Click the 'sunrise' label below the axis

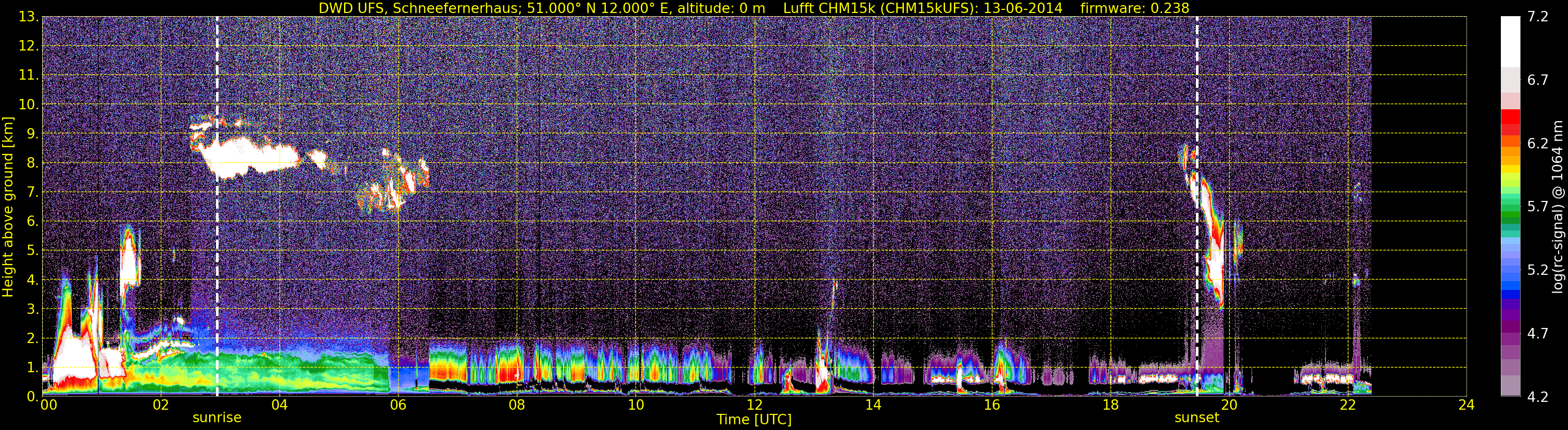216,418
